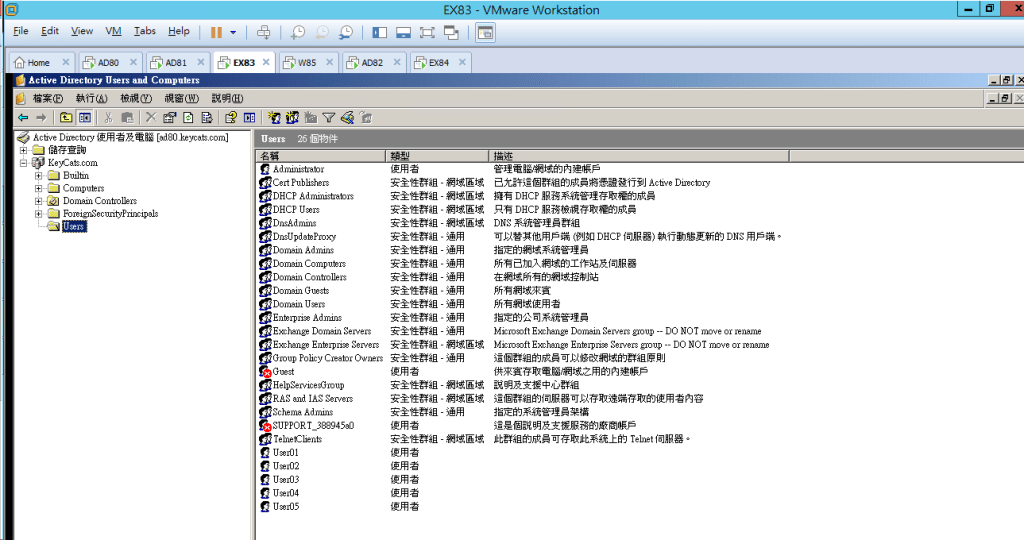Sort list by 名稱 column header
1024x540 pixels.
click(x=320, y=156)
